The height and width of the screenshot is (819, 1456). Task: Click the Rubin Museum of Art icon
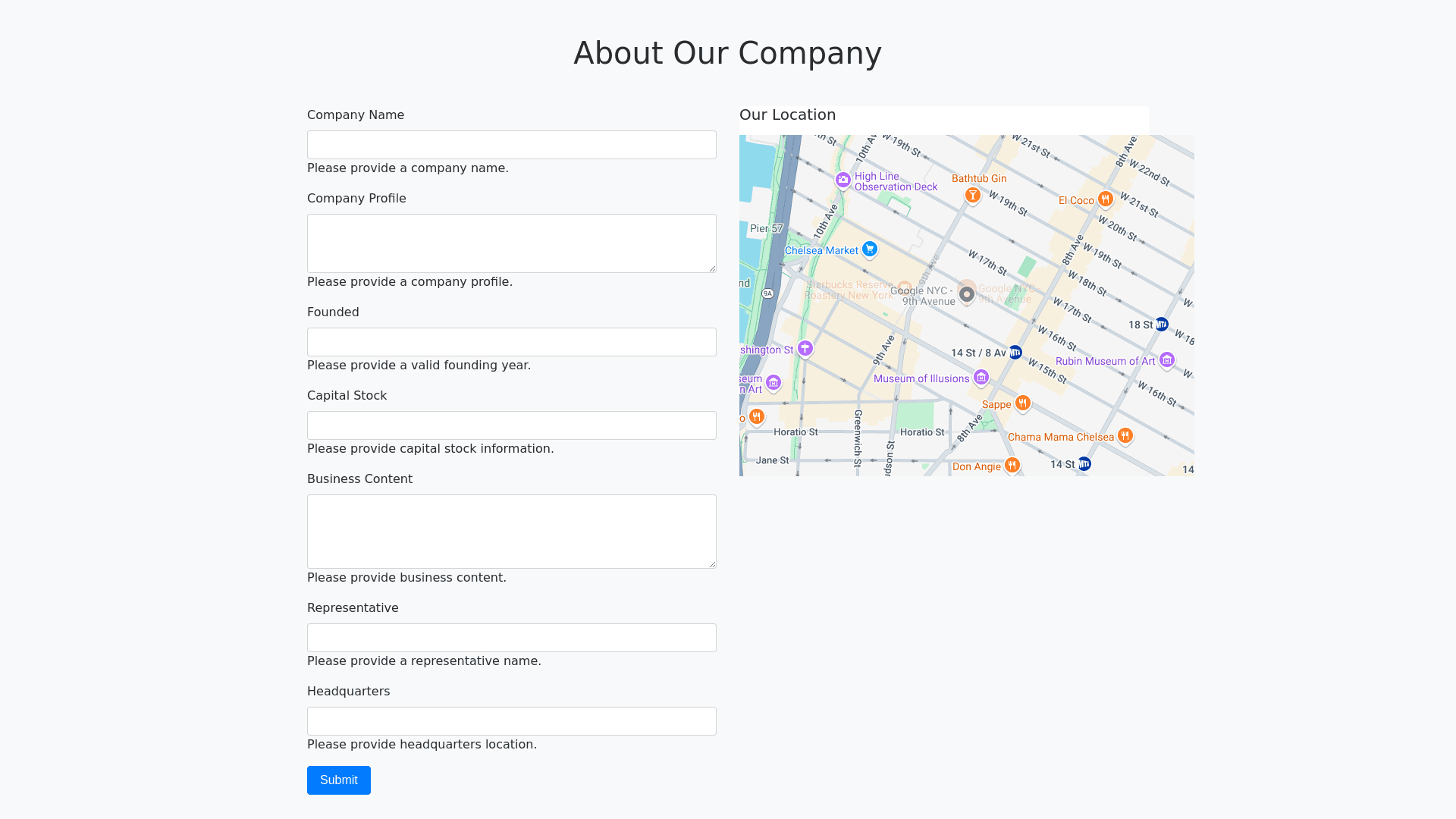point(1167,360)
